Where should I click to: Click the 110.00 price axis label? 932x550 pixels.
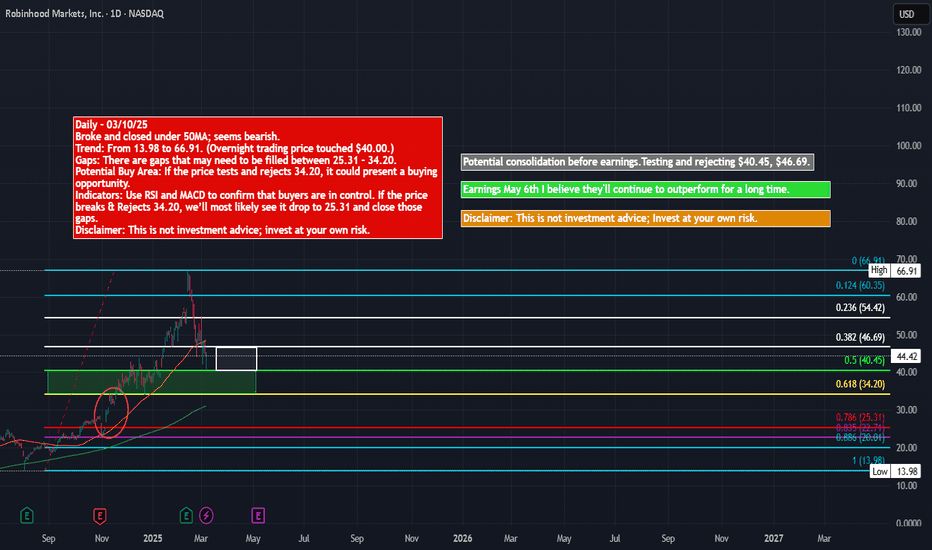click(909, 108)
